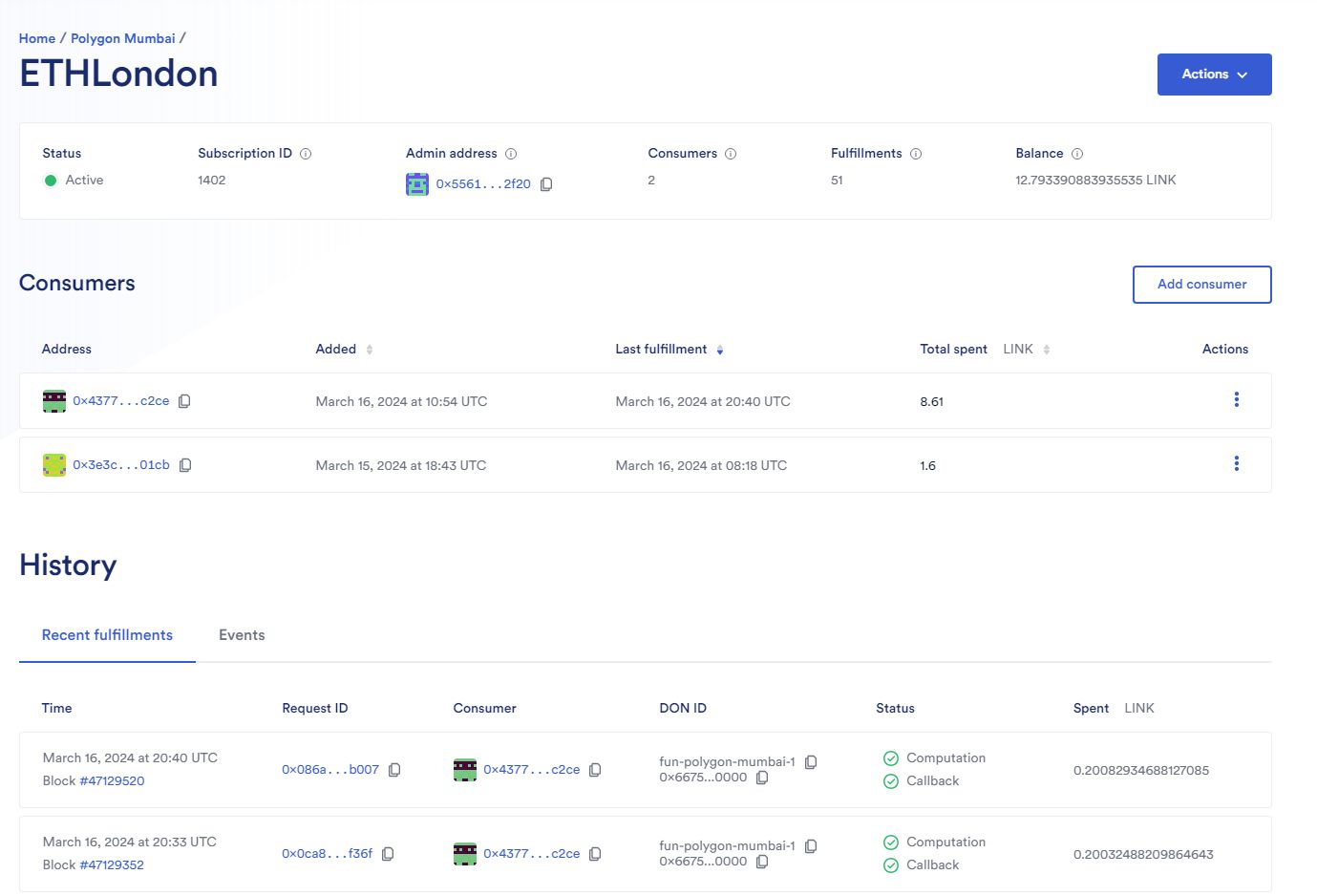Go to Home breadcrumb link
The image size is (1317, 896).
coord(37,38)
